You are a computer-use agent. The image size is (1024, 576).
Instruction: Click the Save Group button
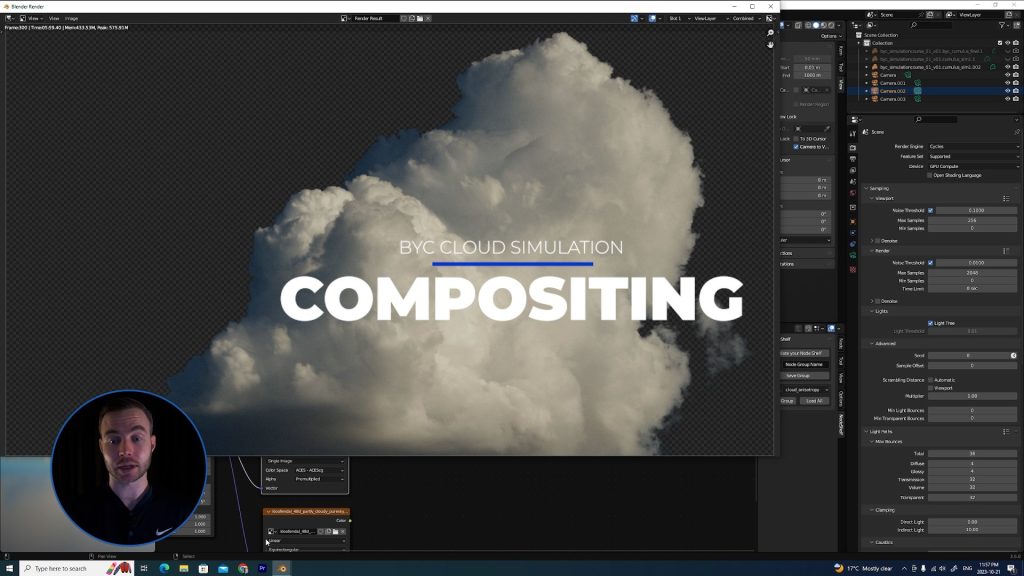(x=805, y=376)
